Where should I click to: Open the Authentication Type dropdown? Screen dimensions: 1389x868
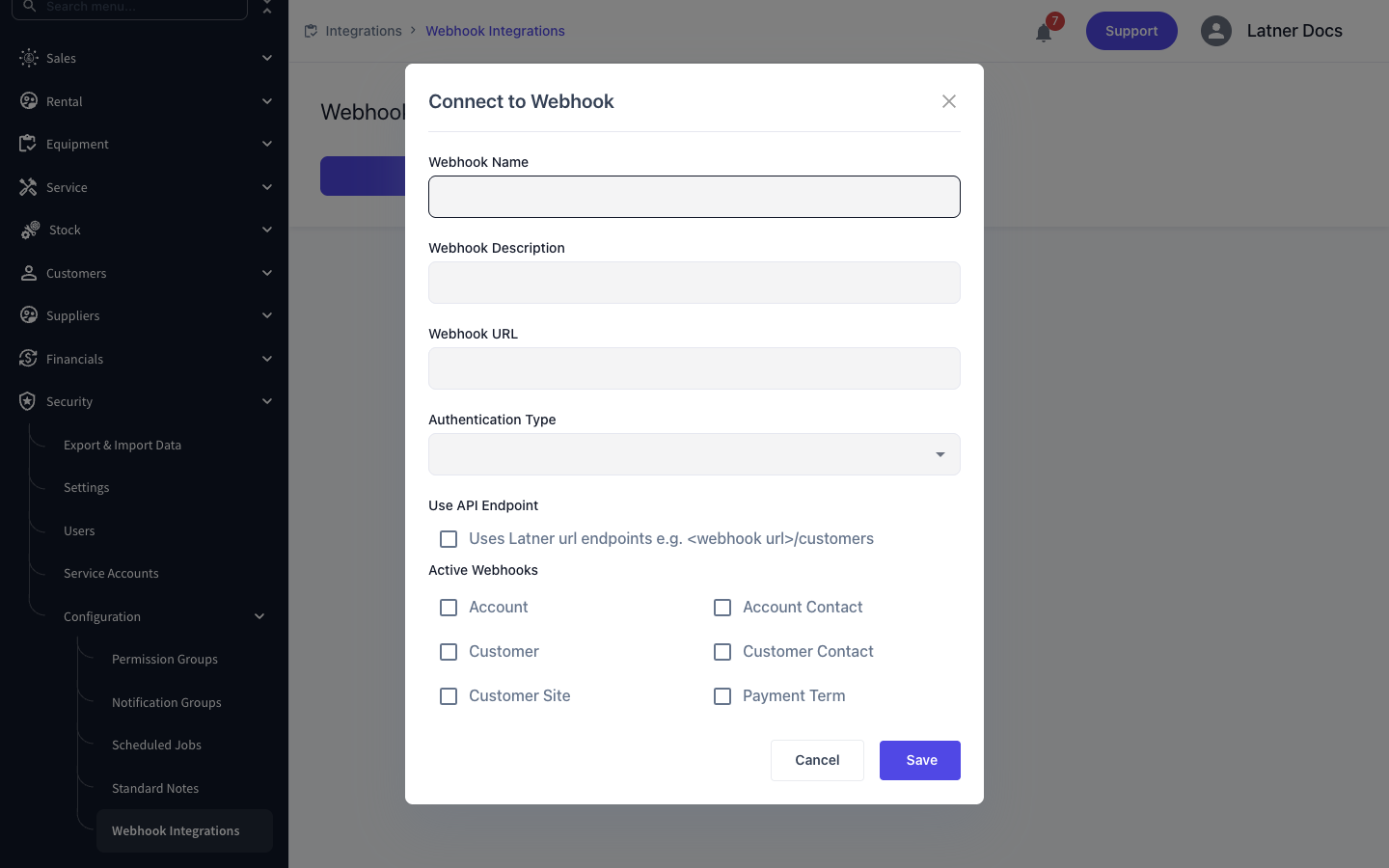pyautogui.click(x=694, y=454)
